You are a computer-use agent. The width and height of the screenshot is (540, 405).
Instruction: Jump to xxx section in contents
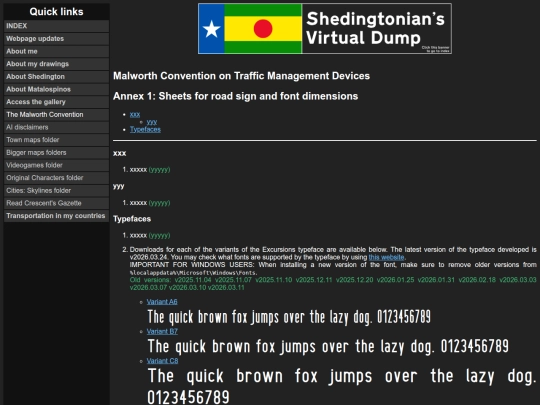(135, 114)
